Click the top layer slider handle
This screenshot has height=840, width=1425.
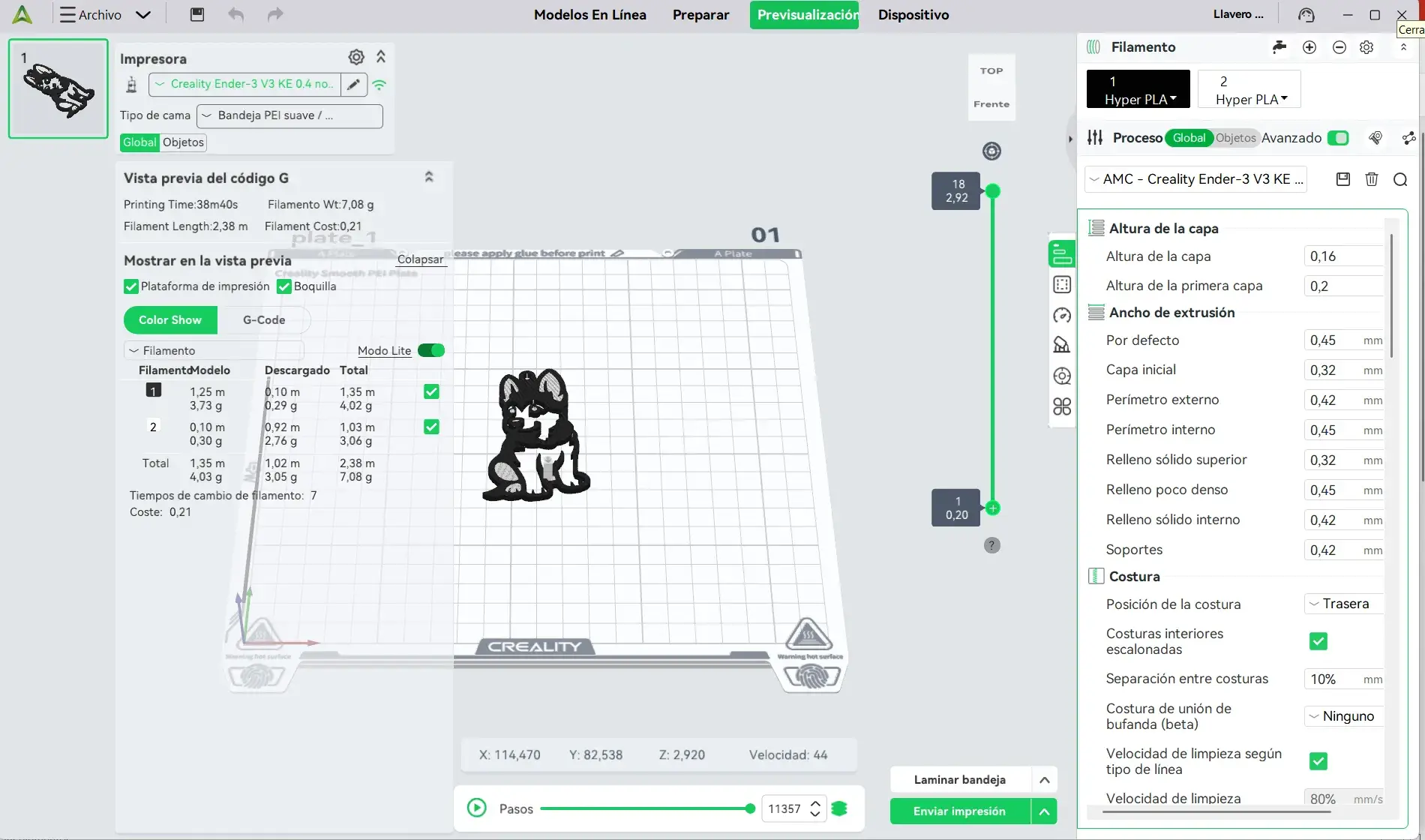[993, 191]
